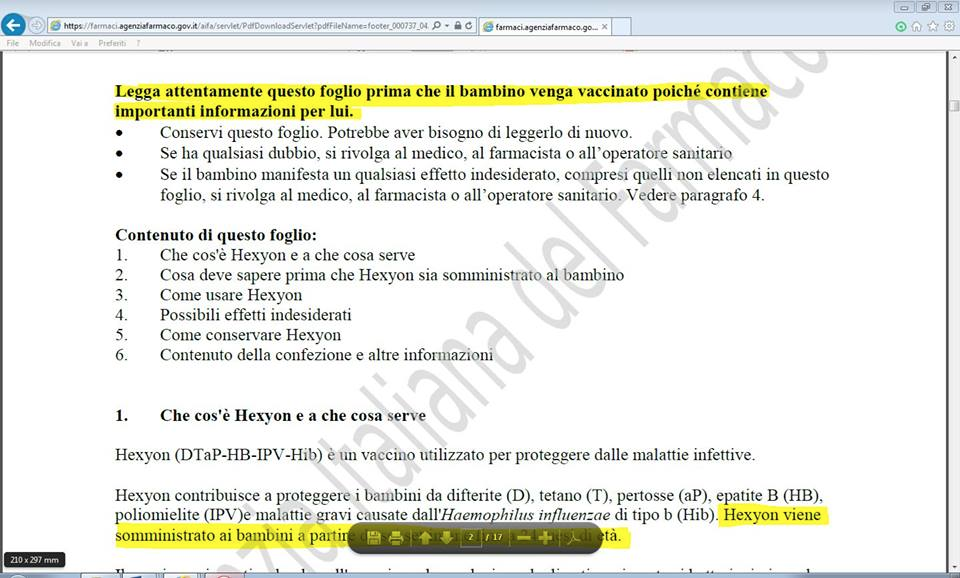Open Favorites with the star icon

pyautogui.click(x=932, y=26)
